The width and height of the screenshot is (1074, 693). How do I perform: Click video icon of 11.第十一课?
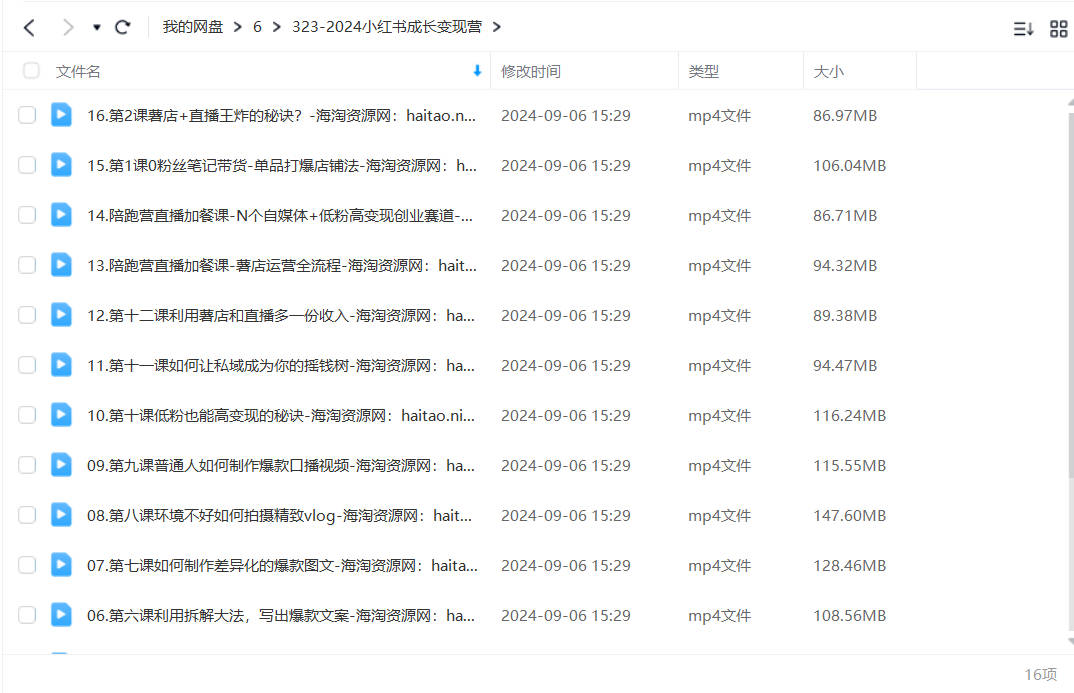tap(61, 364)
